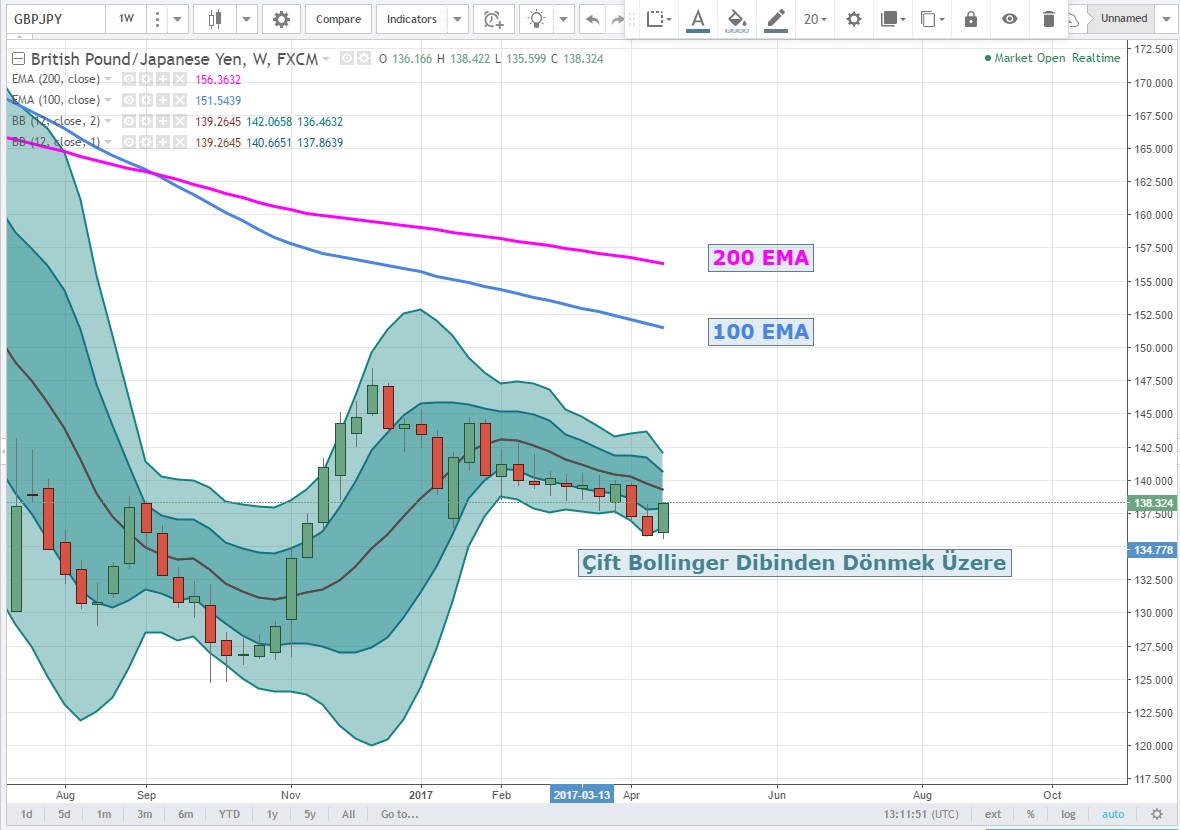Toggle the log scale option
This screenshot has height=830, width=1180.
(1070, 814)
